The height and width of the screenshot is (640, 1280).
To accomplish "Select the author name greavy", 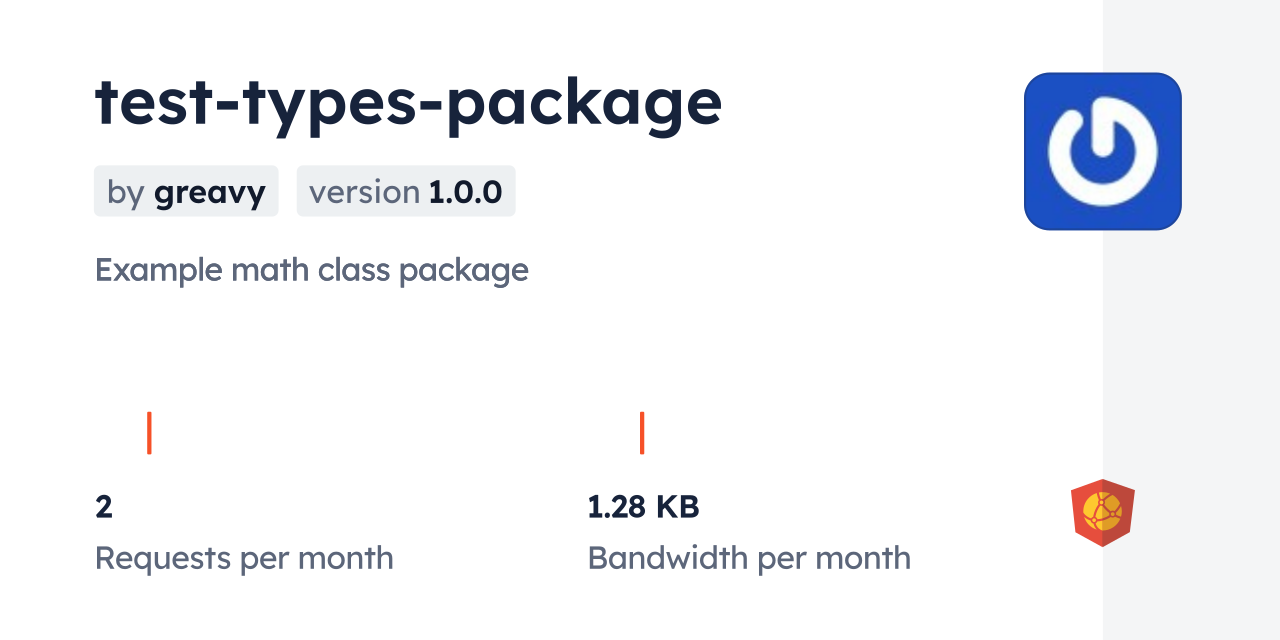I will pos(209,192).
